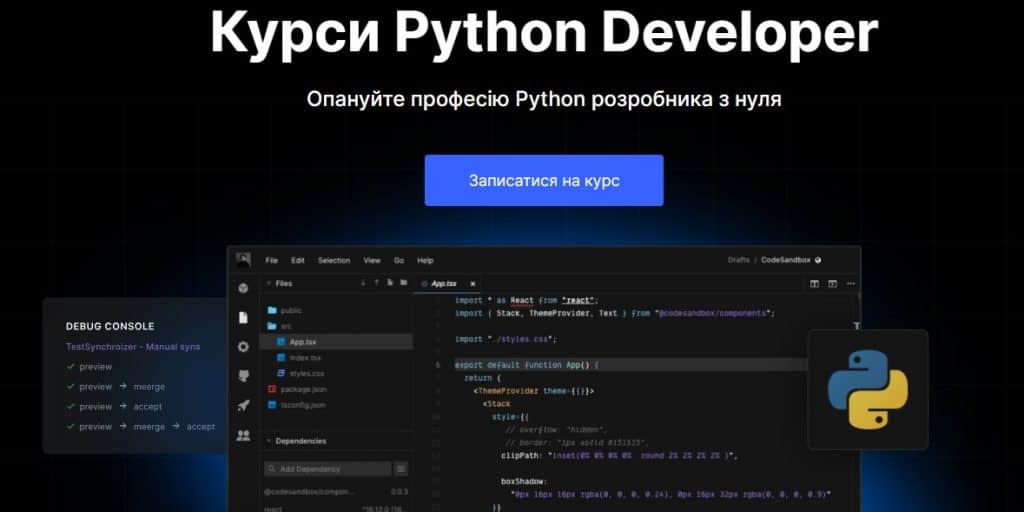Open the deployment rocket icon

click(244, 406)
